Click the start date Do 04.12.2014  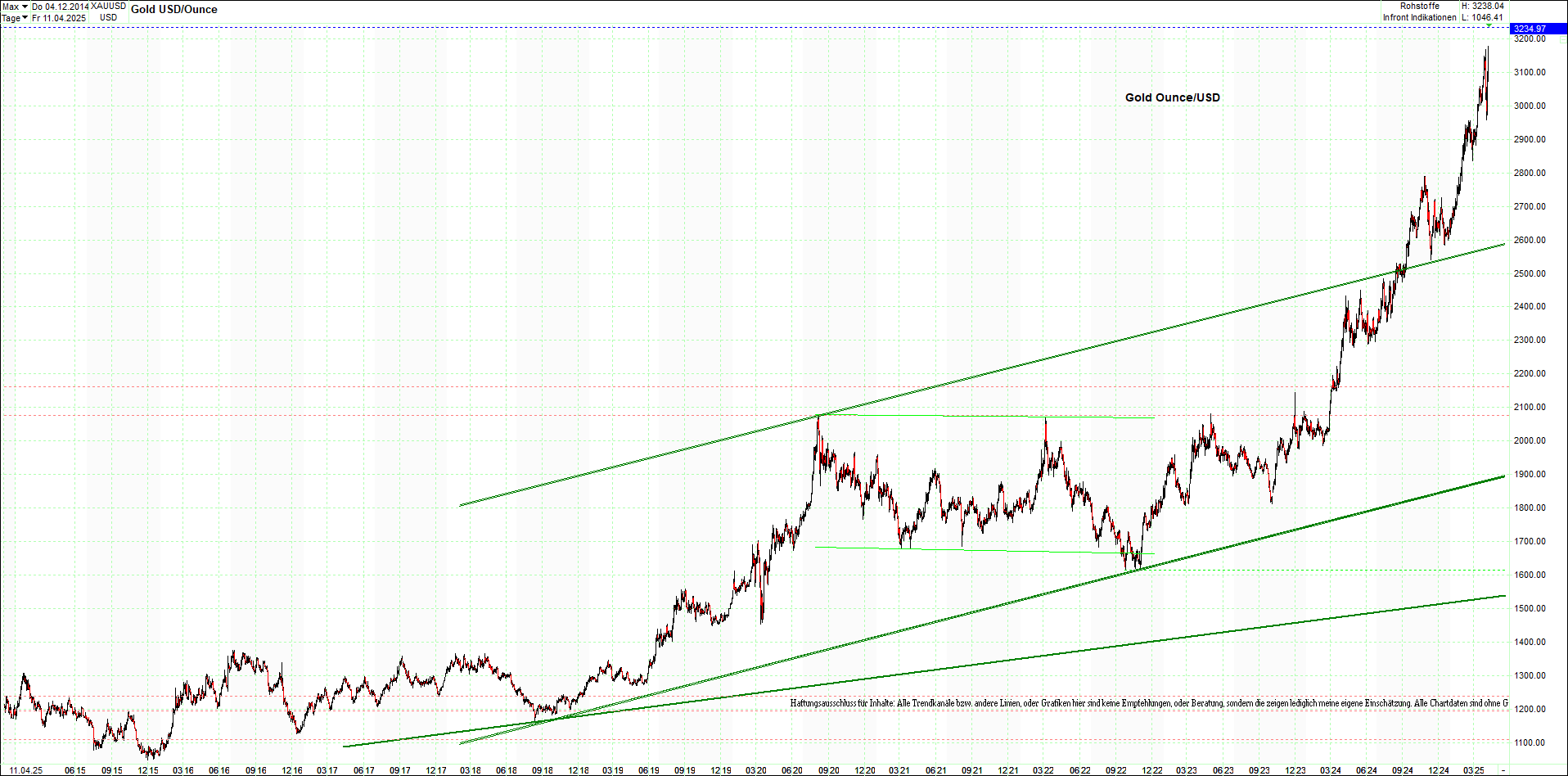click(x=61, y=7)
